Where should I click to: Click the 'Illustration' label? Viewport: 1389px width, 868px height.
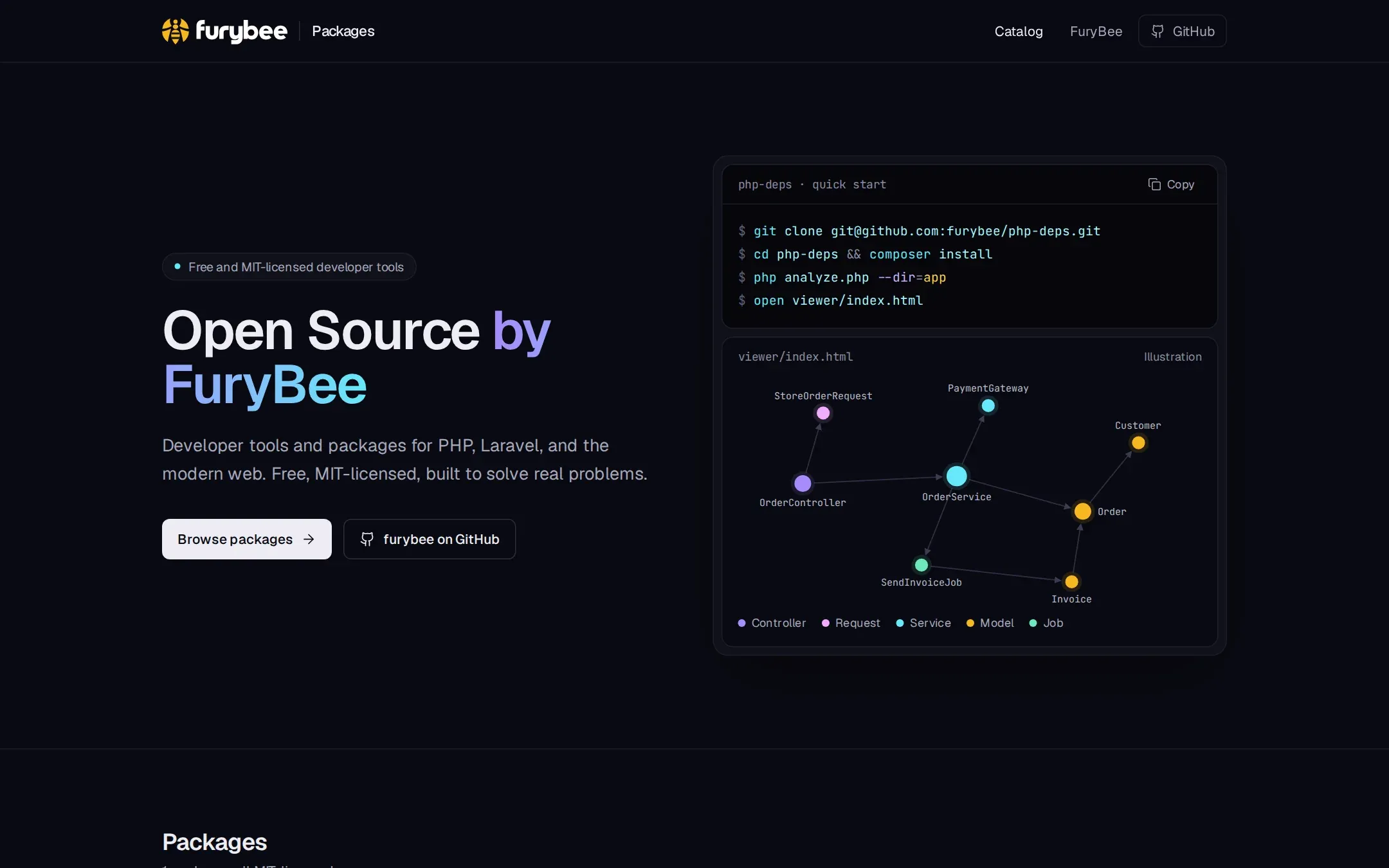tap(1172, 357)
